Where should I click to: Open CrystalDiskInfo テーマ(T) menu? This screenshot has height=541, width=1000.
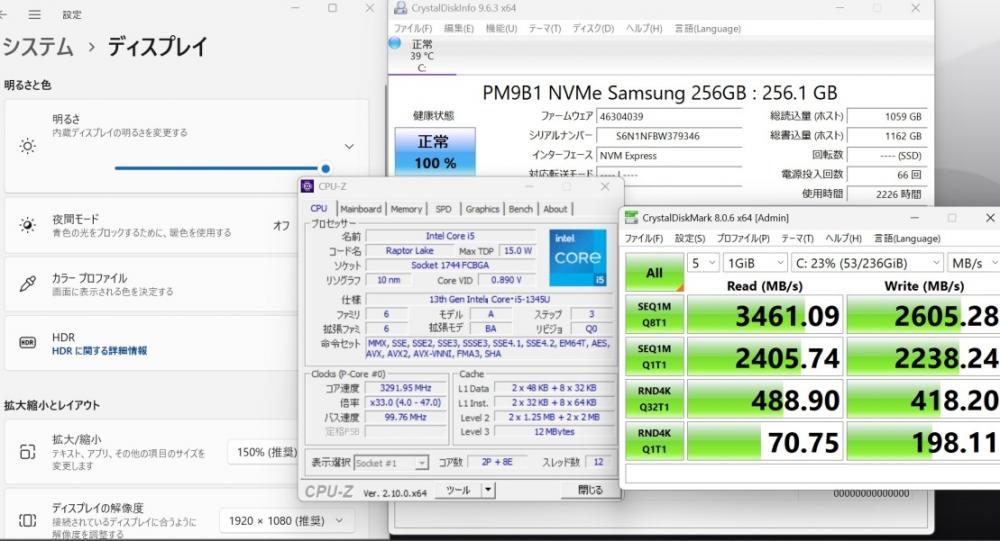pos(545,29)
